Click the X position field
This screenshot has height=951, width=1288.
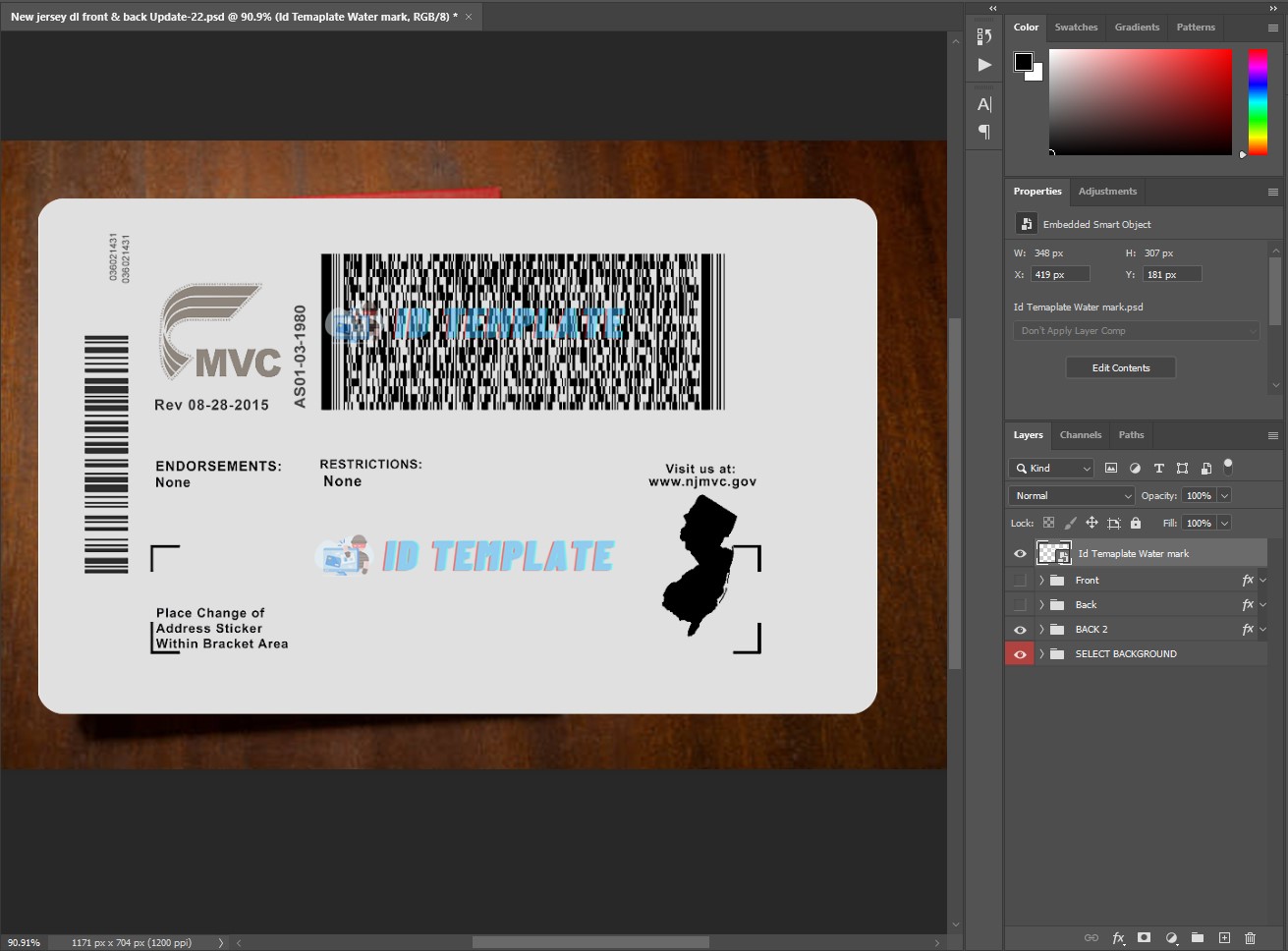(x=1060, y=275)
